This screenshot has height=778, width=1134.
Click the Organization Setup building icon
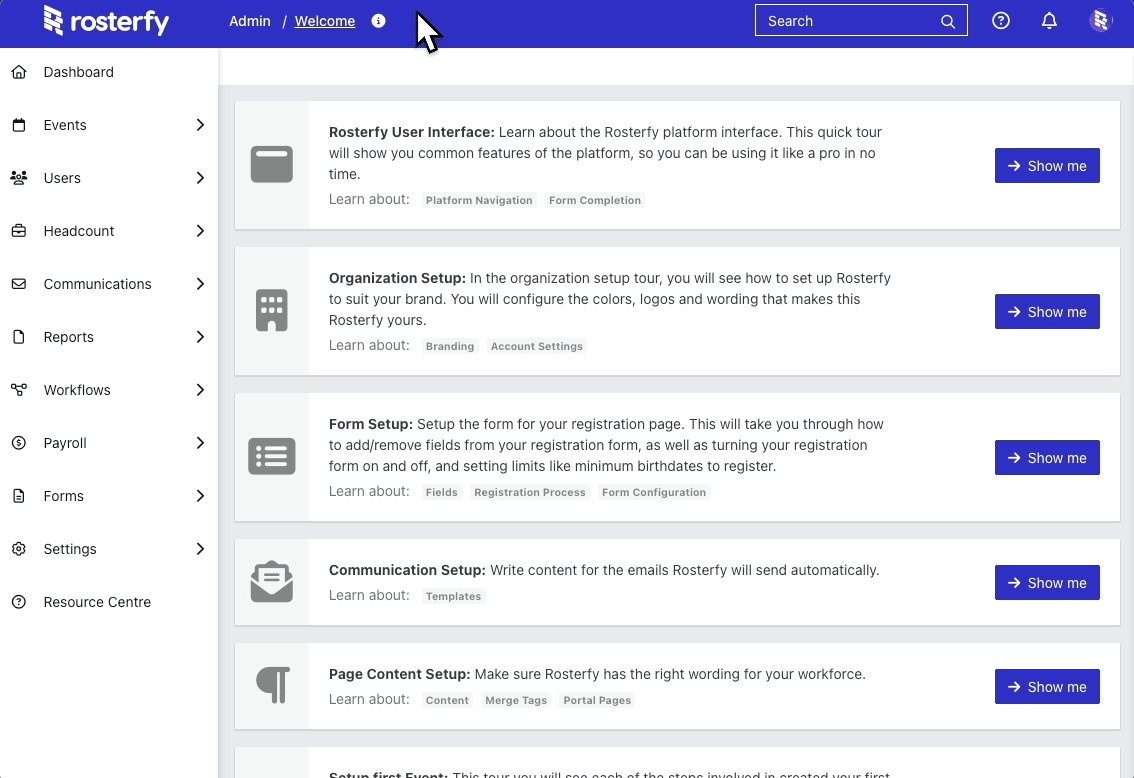click(x=272, y=310)
